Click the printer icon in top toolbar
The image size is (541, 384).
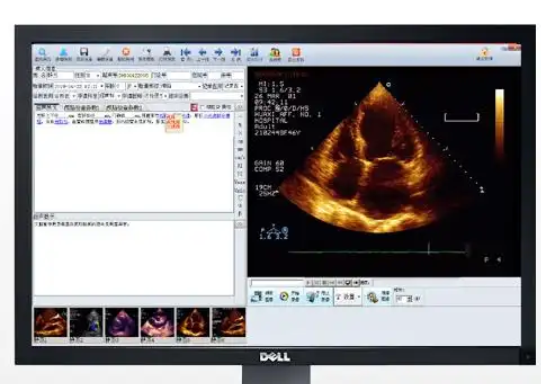pyautogui.click(x=167, y=52)
